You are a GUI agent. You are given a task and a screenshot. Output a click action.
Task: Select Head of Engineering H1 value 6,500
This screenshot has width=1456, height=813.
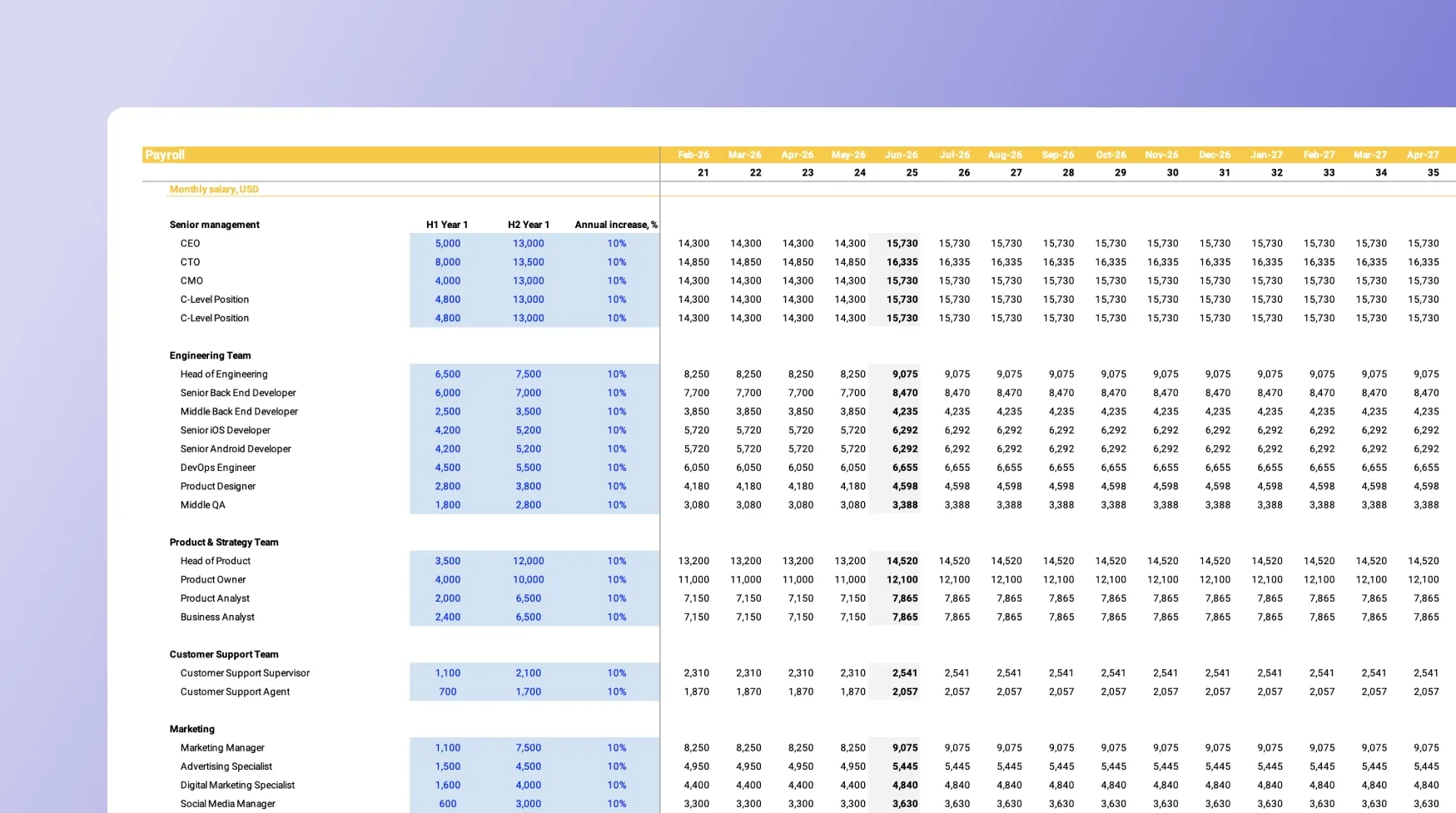(447, 374)
